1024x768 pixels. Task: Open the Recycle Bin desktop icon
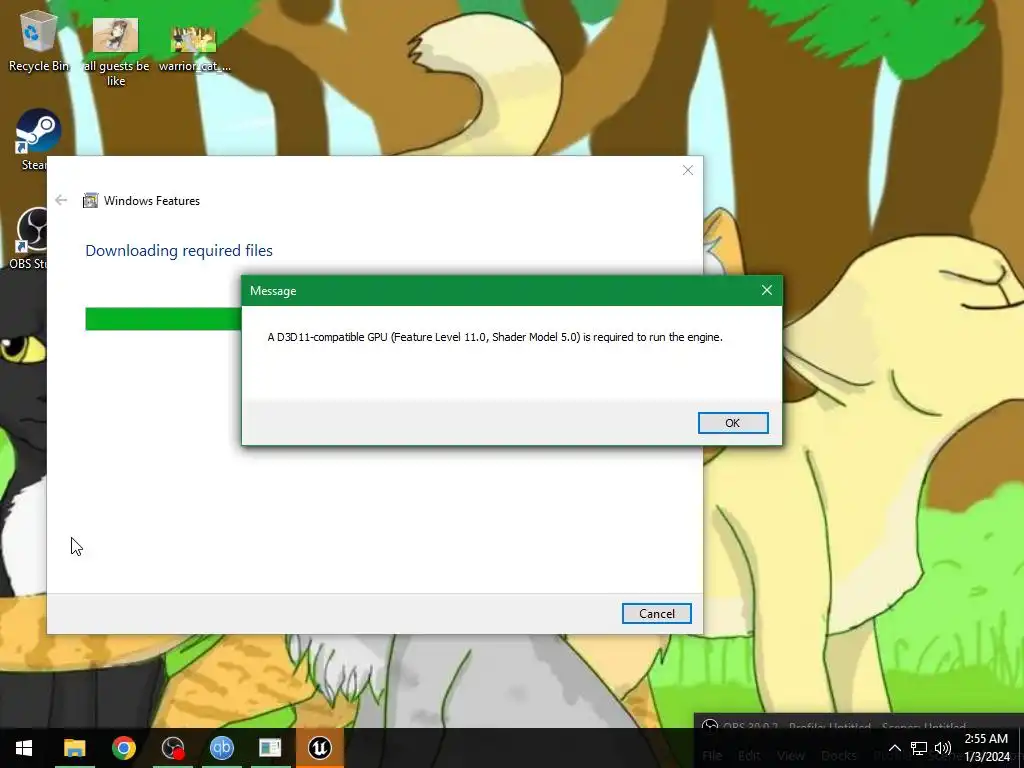[x=39, y=43]
